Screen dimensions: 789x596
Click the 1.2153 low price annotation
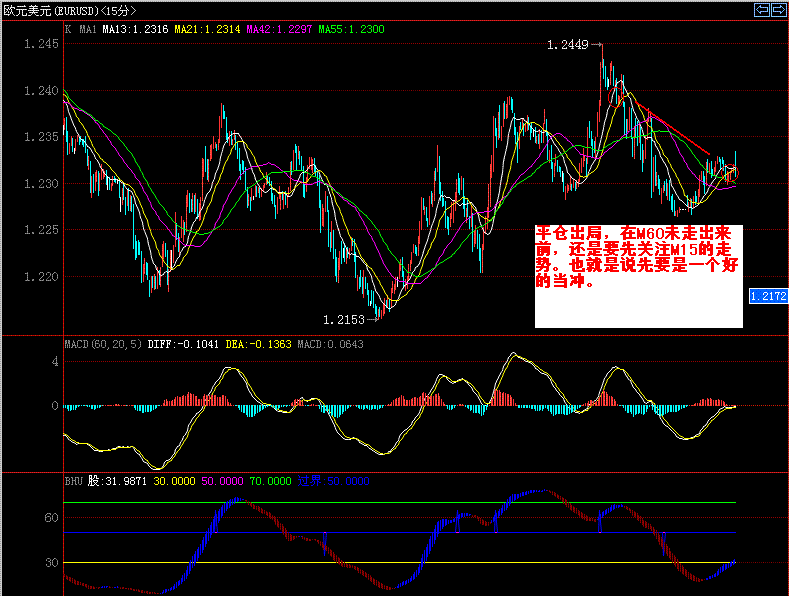tap(344, 320)
